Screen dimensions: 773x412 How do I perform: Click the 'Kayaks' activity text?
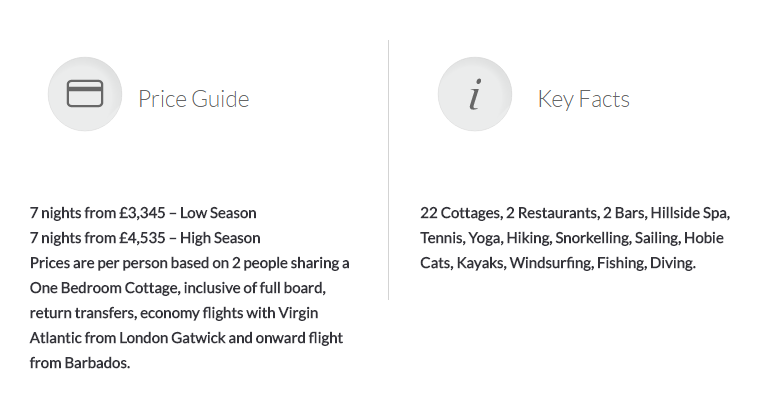coord(481,263)
